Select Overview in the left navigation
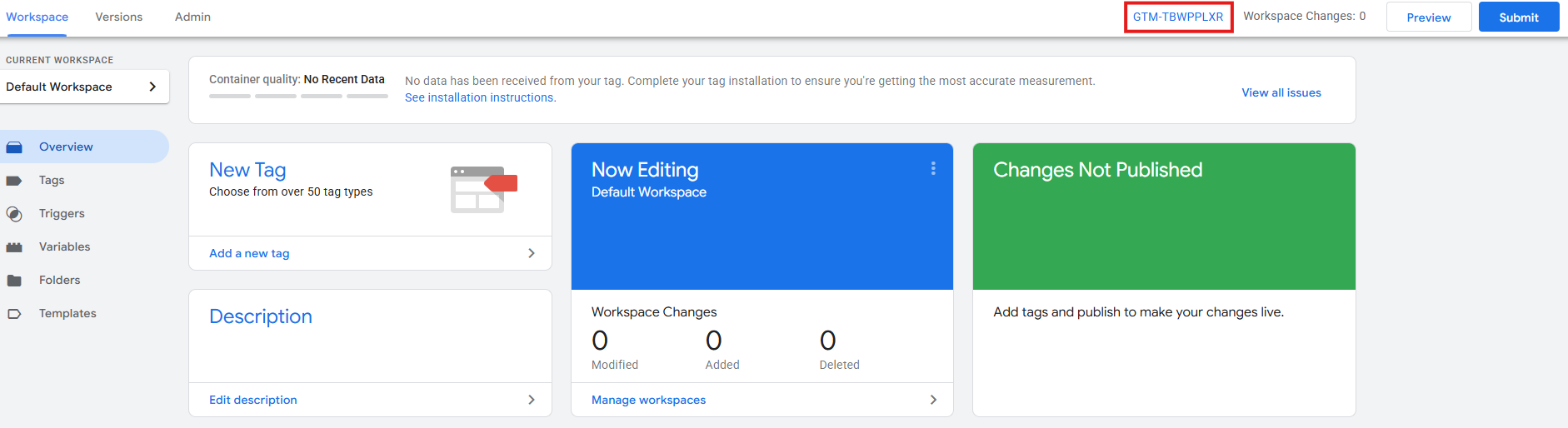 tap(84, 147)
